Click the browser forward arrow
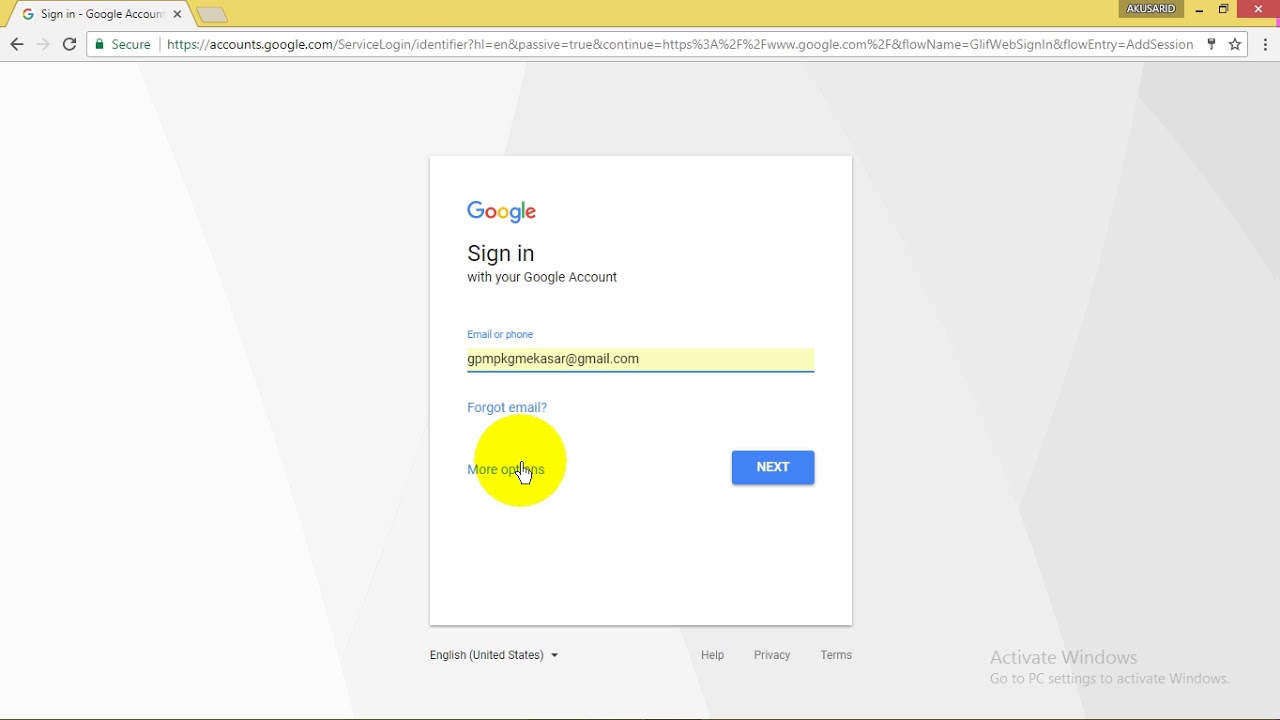The height and width of the screenshot is (720, 1280). point(43,44)
